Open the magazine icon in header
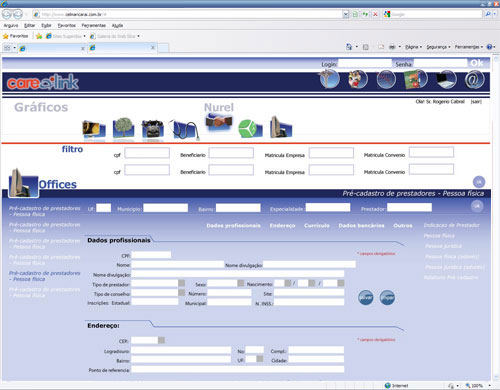Image resolution: width=500 pixels, height=390 pixels. 415,80
